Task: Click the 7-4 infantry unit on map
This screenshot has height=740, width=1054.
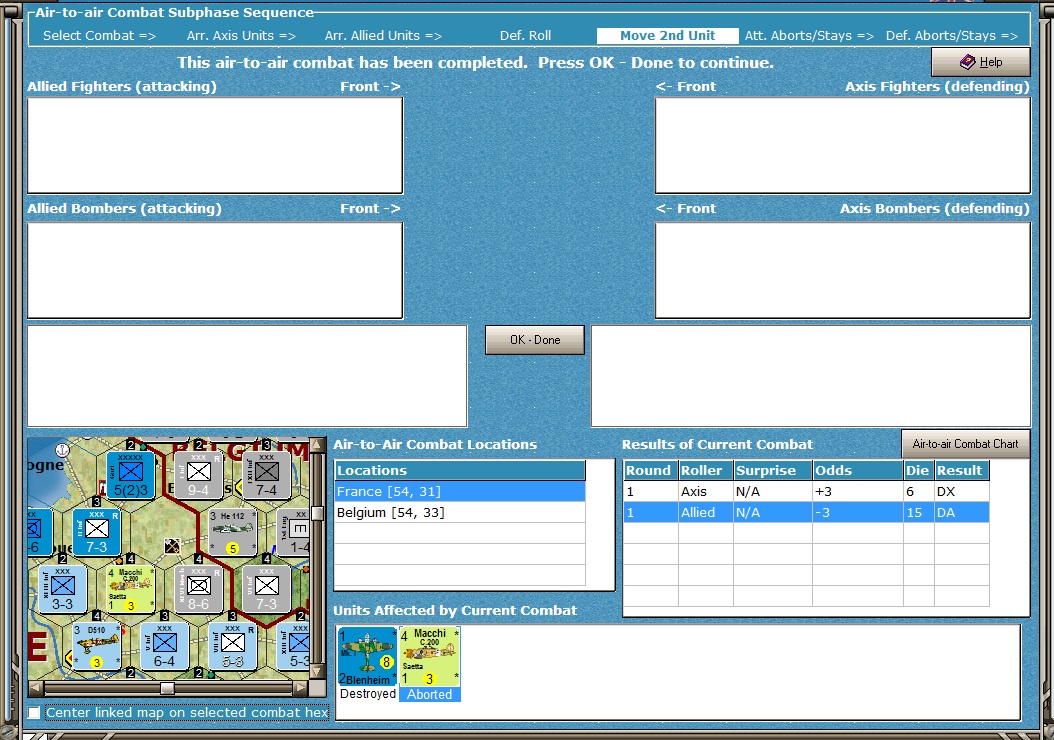Action: [x=266, y=474]
